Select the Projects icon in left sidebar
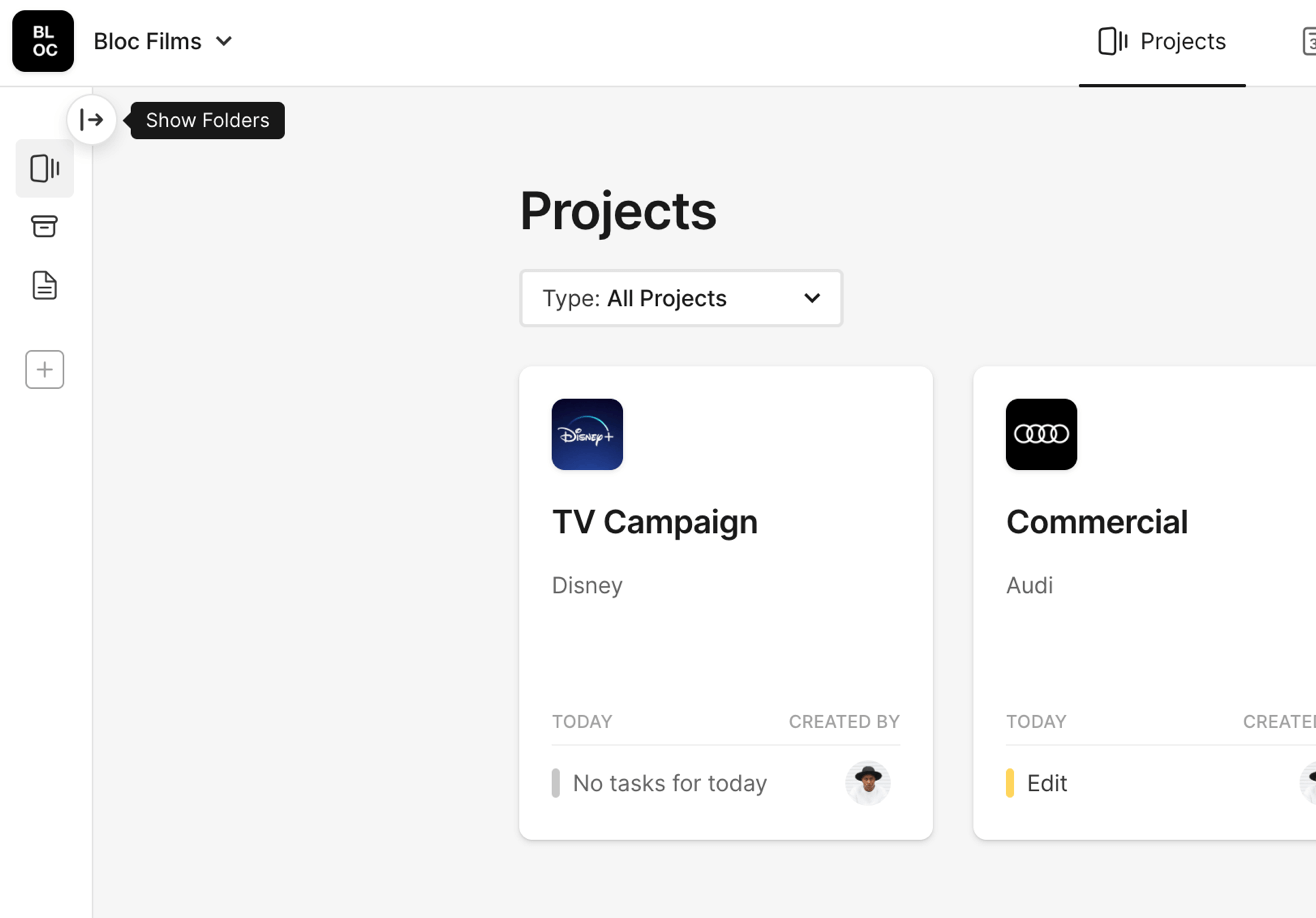 (x=44, y=168)
